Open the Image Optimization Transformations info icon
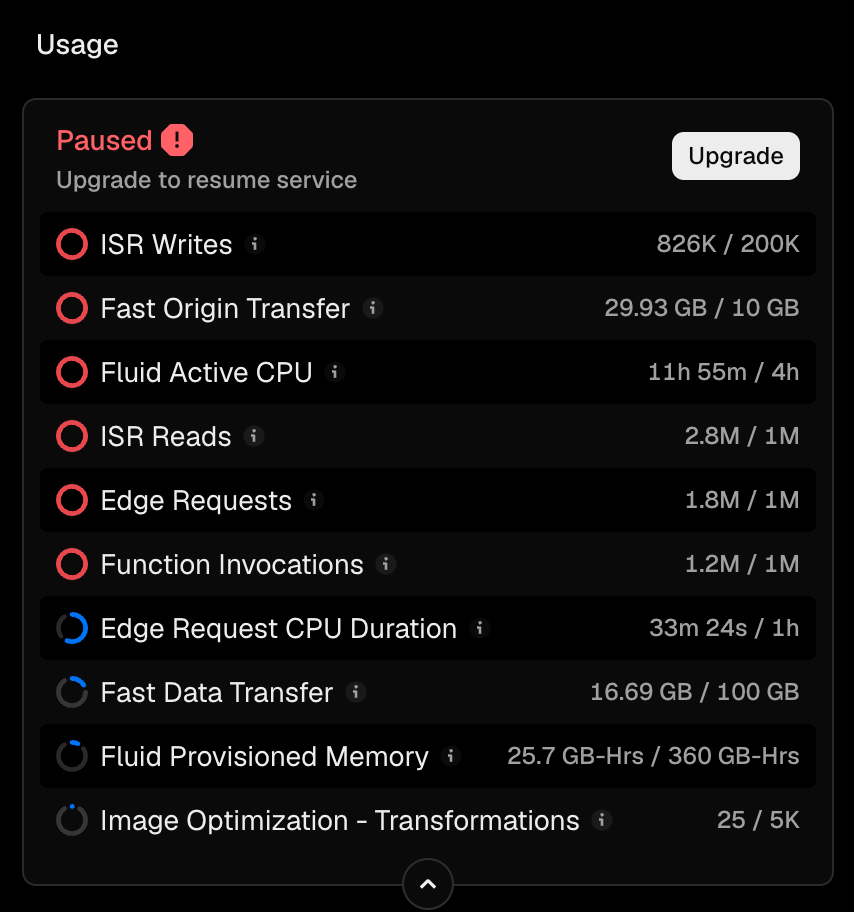This screenshot has height=912, width=854. coord(602,820)
